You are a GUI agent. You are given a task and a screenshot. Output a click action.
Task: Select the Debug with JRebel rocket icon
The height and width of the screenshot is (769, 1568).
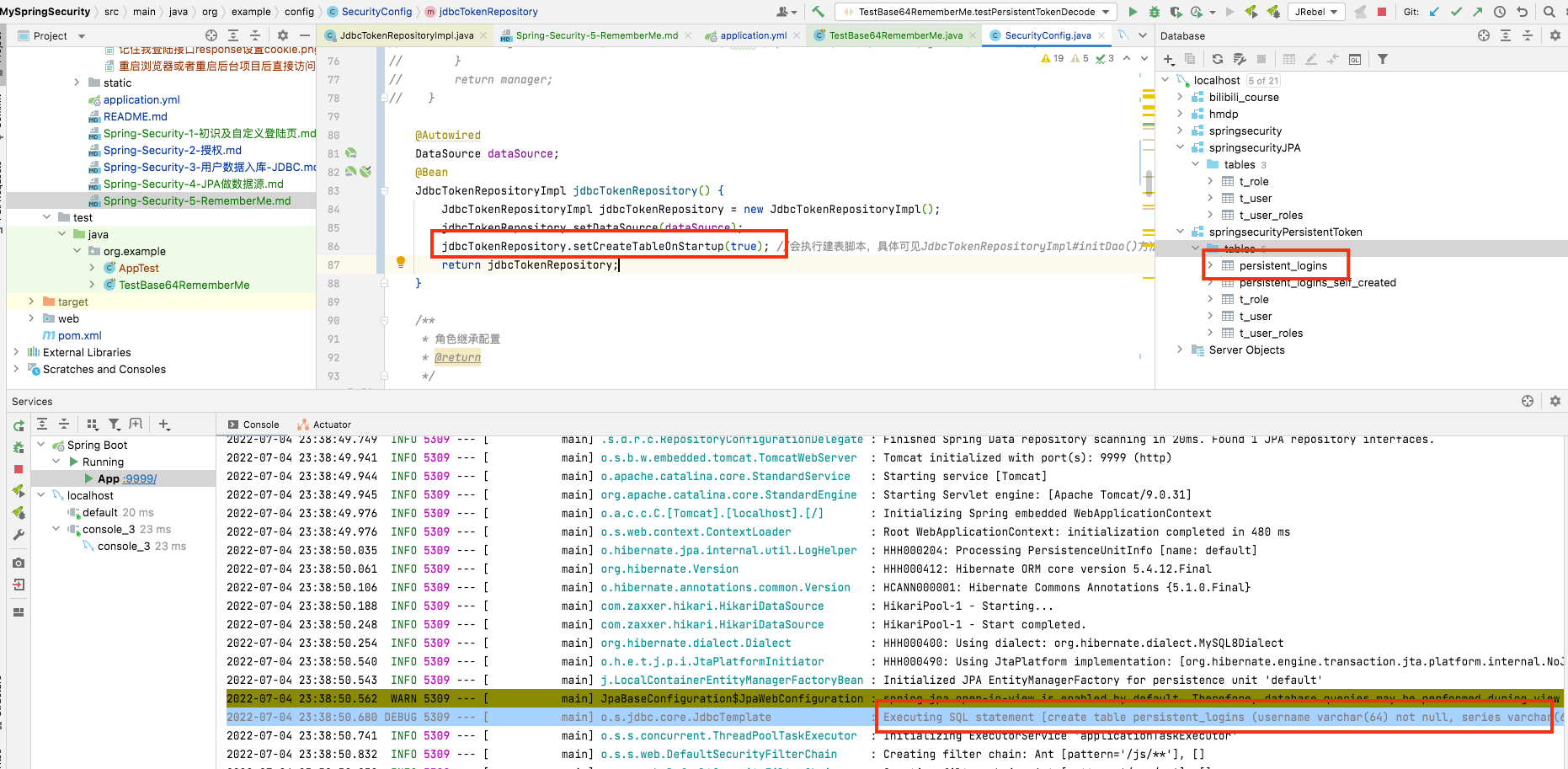pyautogui.click(x=1272, y=11)
